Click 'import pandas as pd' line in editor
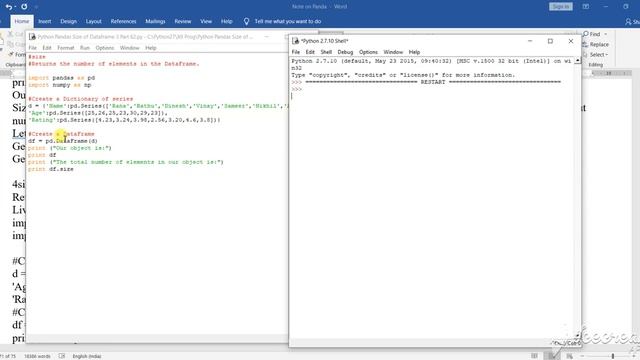640x360 pixels. click(x=61, y=78)
